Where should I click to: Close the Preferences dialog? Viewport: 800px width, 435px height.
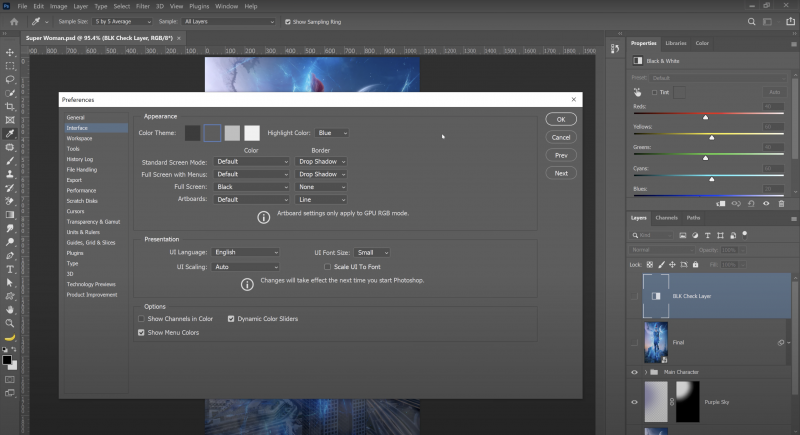(573, 99)
